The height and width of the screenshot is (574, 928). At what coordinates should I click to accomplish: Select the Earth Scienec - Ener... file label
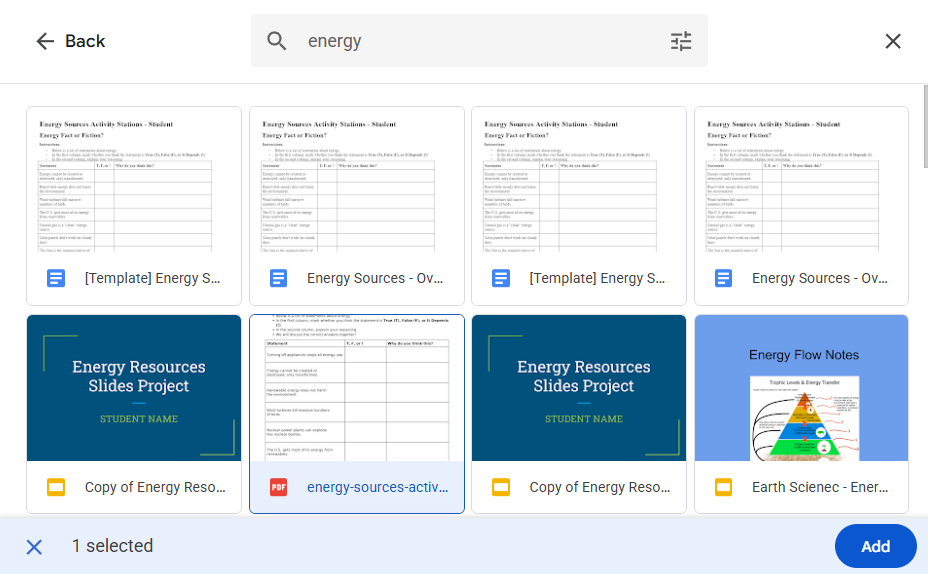[x=819, y=487]
